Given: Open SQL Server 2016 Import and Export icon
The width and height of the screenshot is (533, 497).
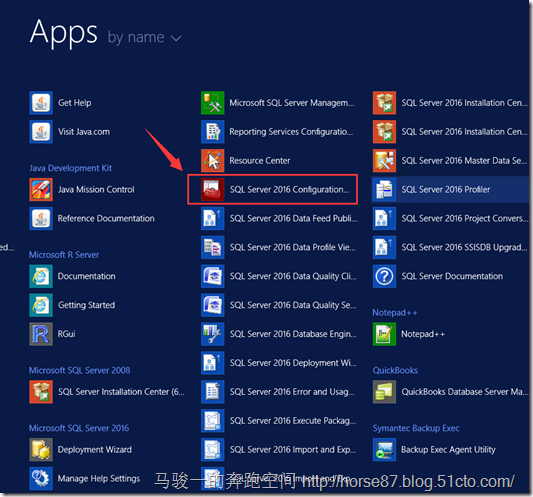Looking at the screenshot, I should 212,449.
